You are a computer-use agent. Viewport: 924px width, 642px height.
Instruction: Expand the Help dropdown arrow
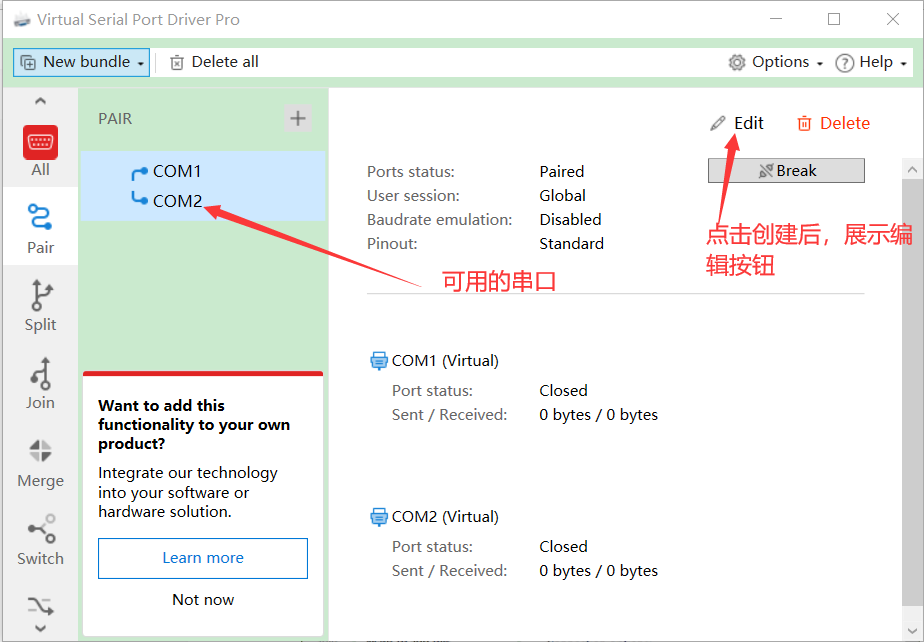tap(903, 64)
